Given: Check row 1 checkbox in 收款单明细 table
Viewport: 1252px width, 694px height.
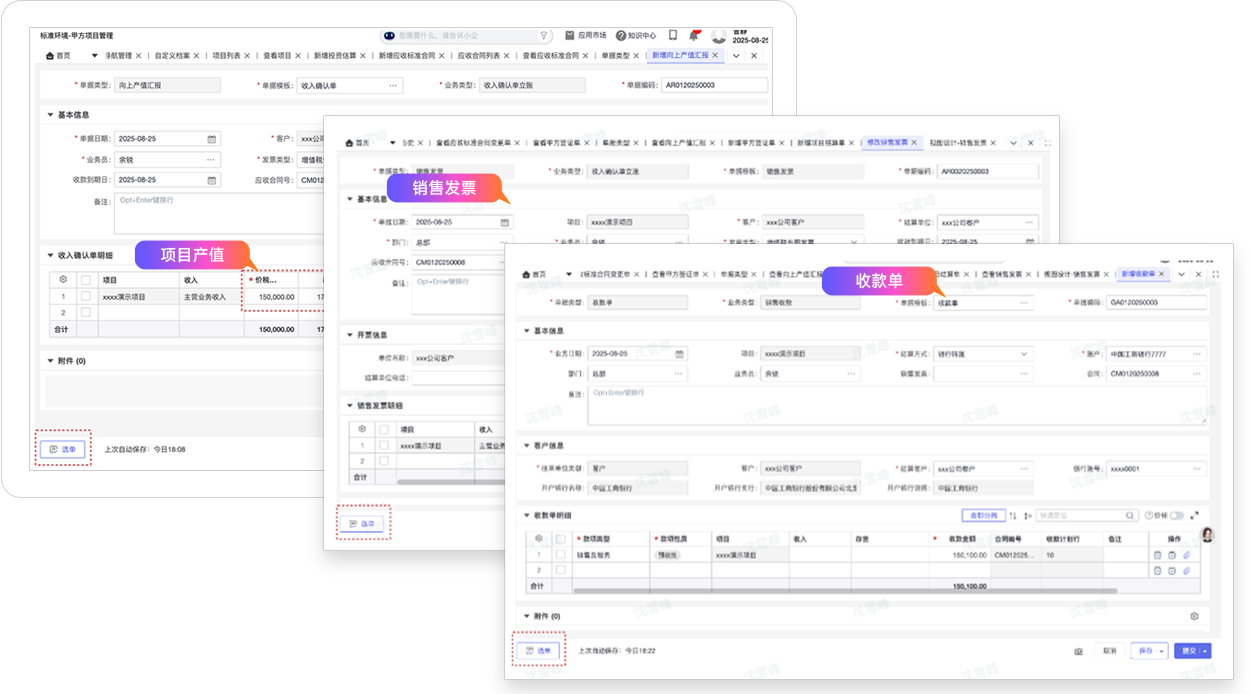Looking at the screenshot, I should (x=560, y=555).
